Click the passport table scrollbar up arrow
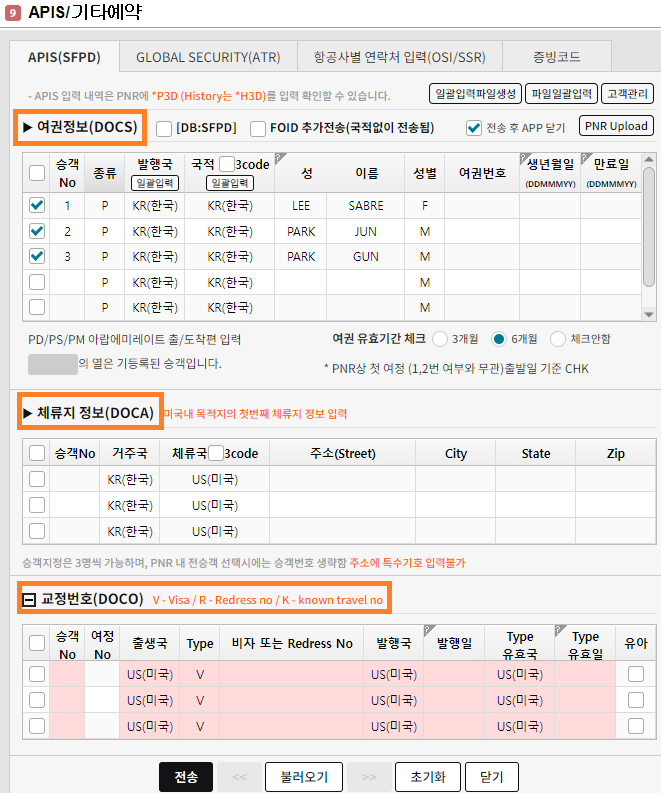Image resolution: width=661 pixels, height=793 pixels. pyautogui.click(x=648, y=160)
